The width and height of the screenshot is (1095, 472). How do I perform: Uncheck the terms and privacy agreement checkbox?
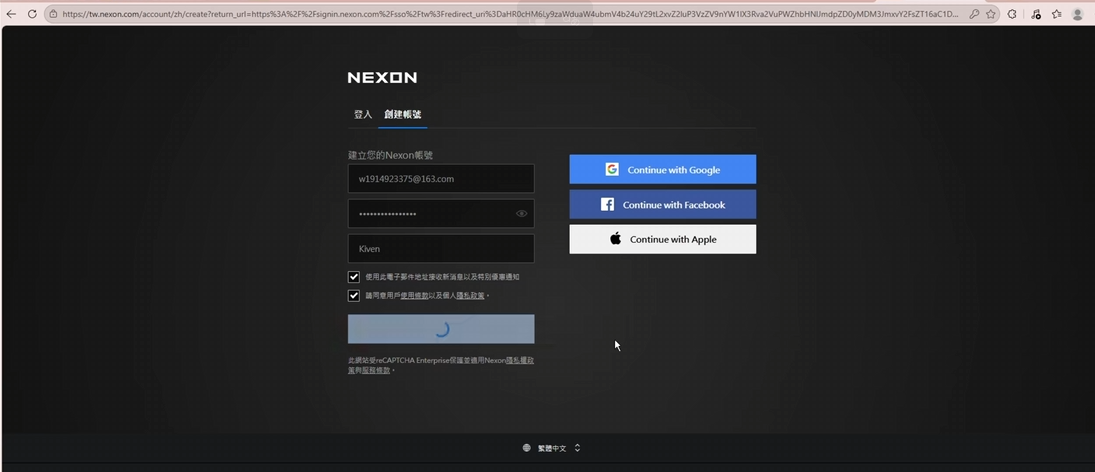tap(354, 296)
